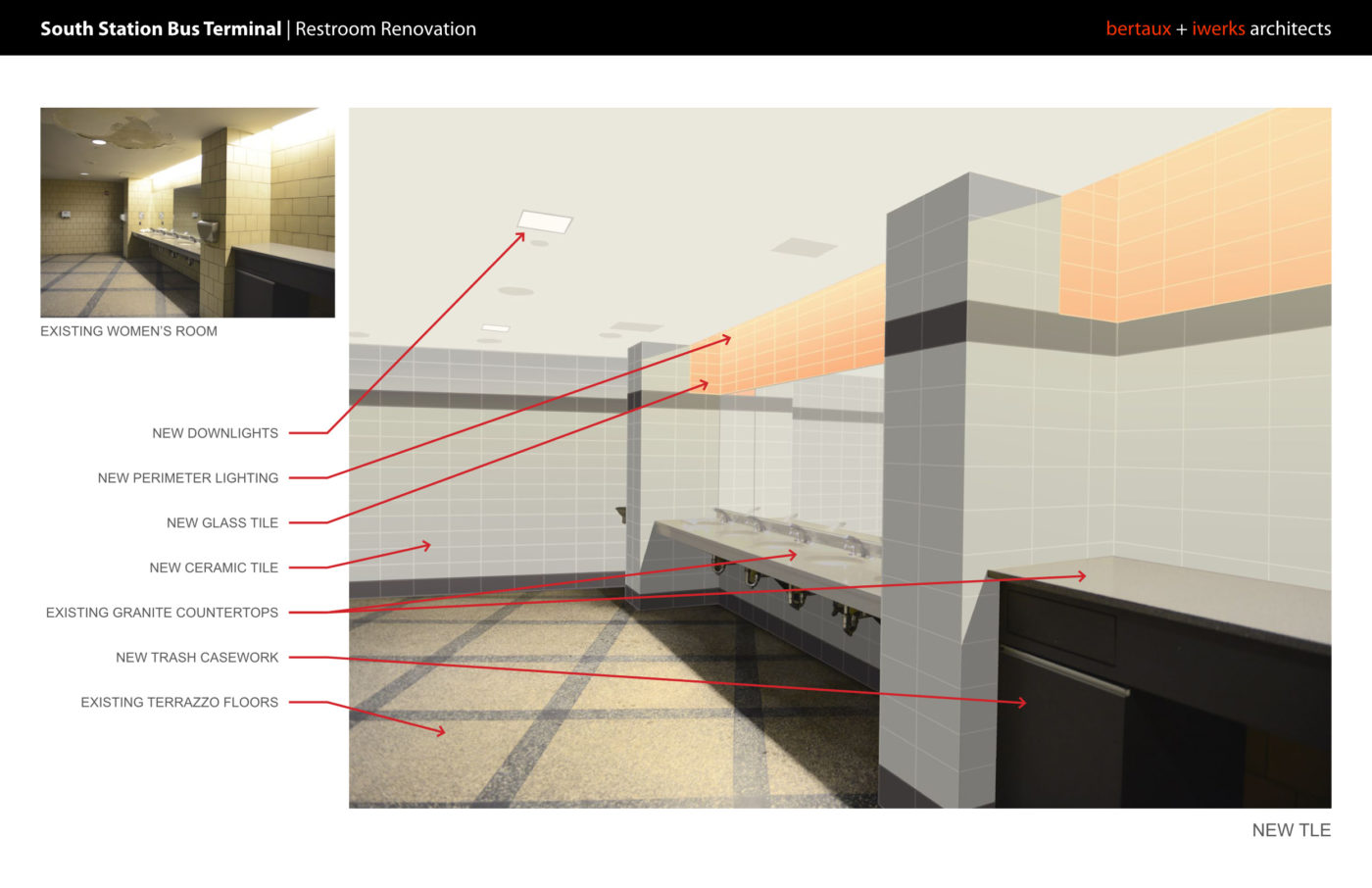The width and height of the screenshot is (1372, 888).
Task: Select the NEW PERIMETER LIGHTING label
Action: pyautogui.click(x=187, y=477)
